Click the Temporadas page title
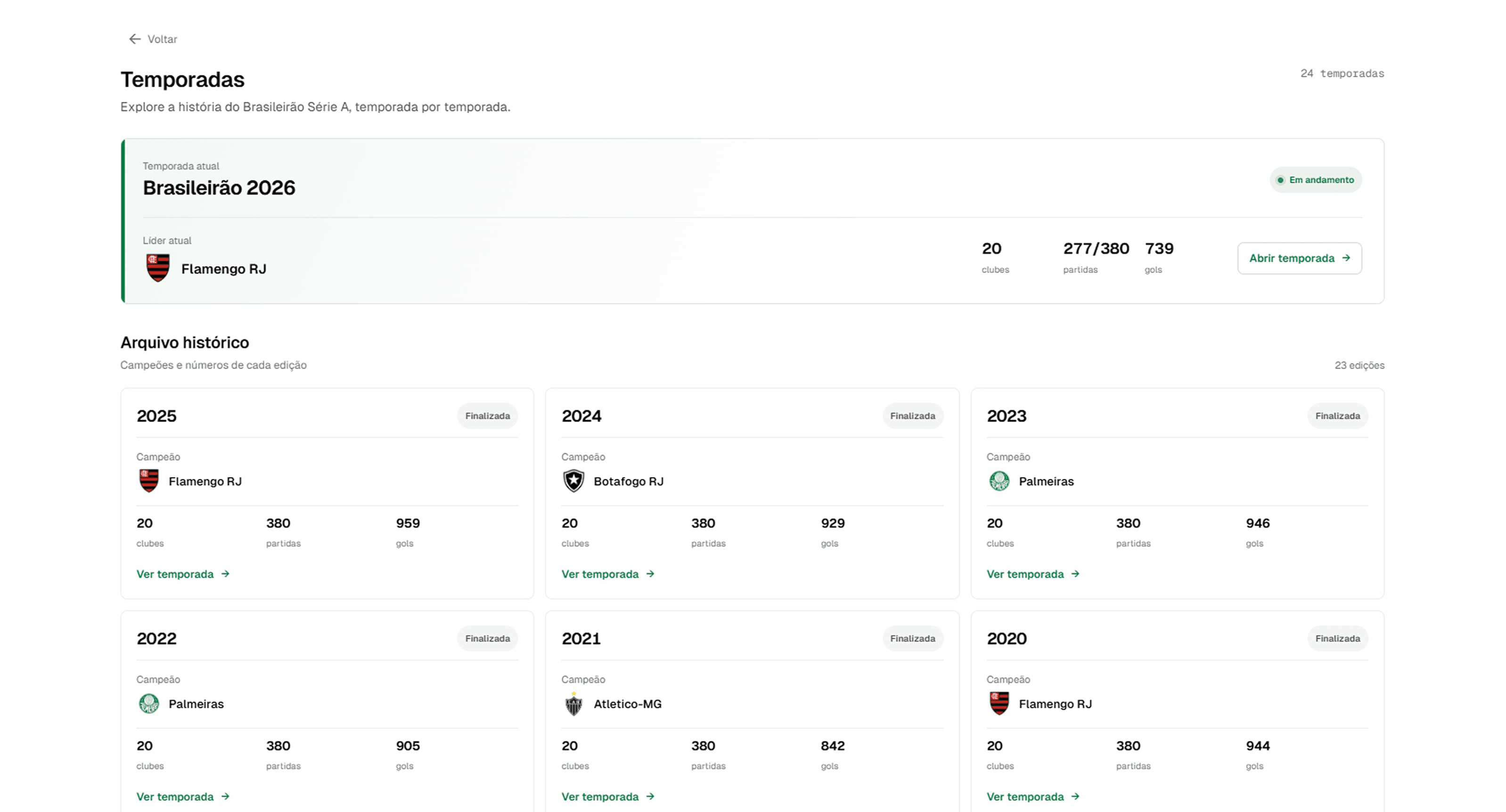Screen dimensions: 1506x812 182,80
